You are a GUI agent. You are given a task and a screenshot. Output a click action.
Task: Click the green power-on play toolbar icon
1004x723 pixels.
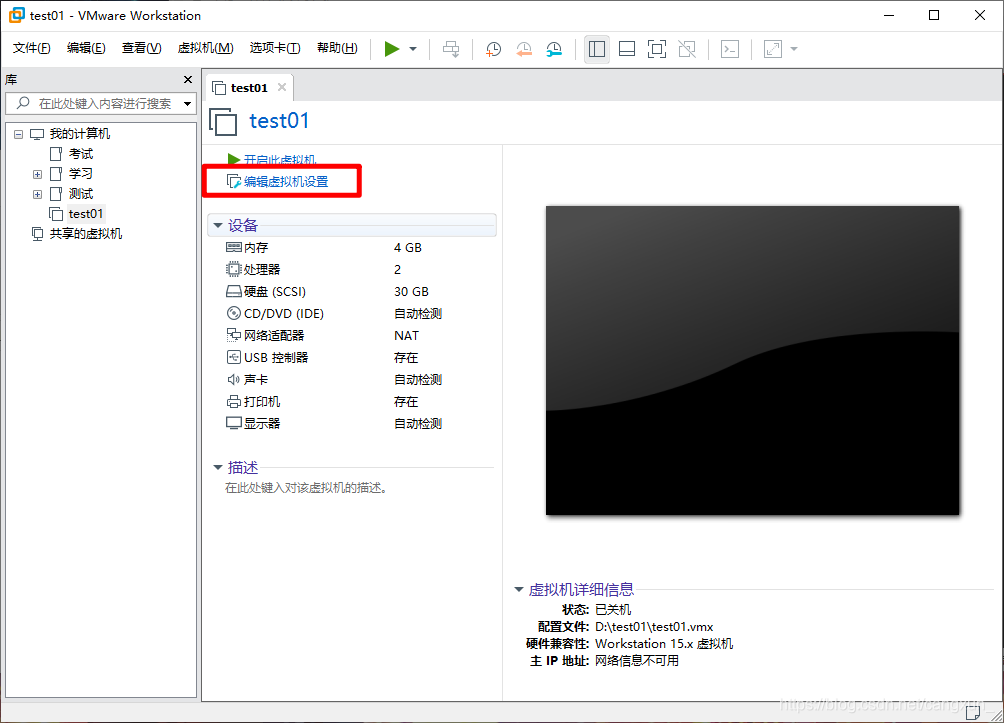[x=391, y=49]
